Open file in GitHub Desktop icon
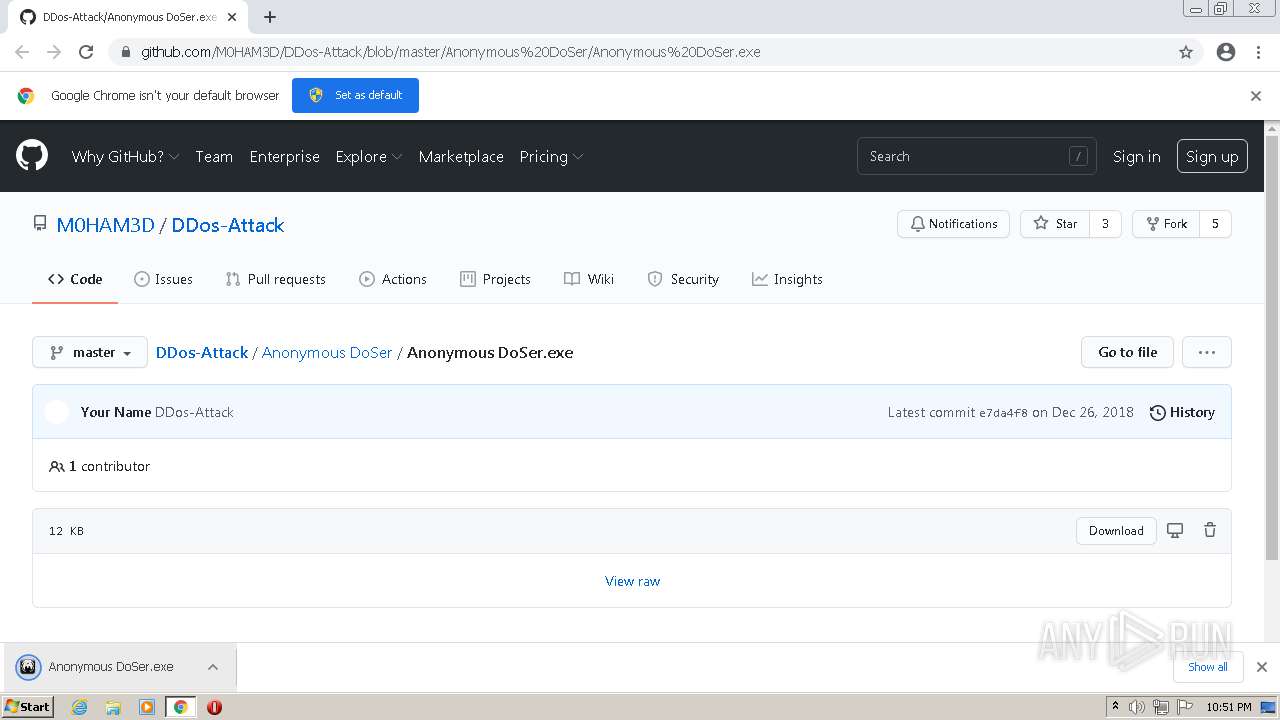Image resolution: width=1280 pixels, height=720 pixels. pyautogui.click(x=1175, y=531)
